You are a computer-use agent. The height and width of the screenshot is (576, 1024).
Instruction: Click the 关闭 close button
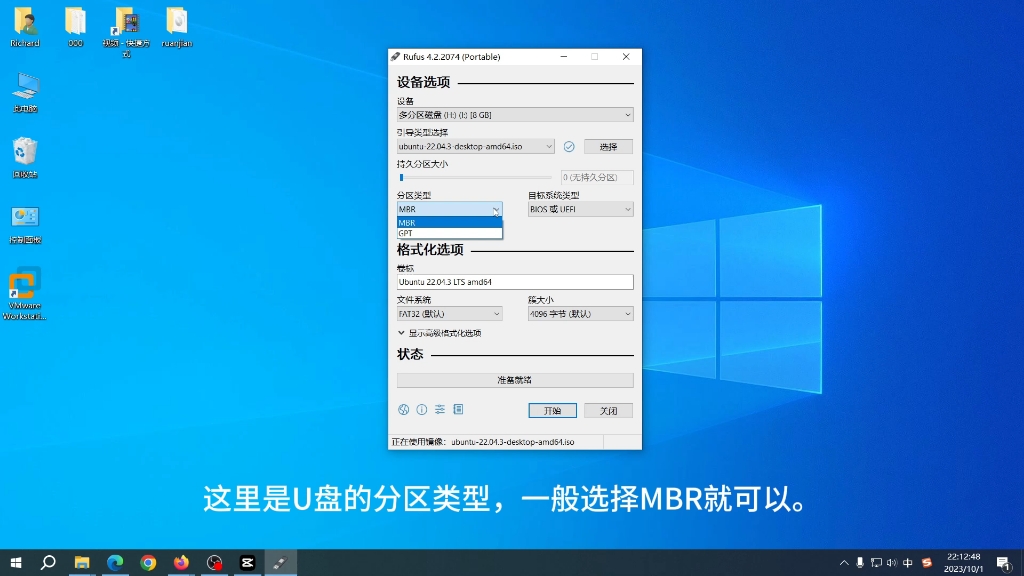click(x=608, y=410)
